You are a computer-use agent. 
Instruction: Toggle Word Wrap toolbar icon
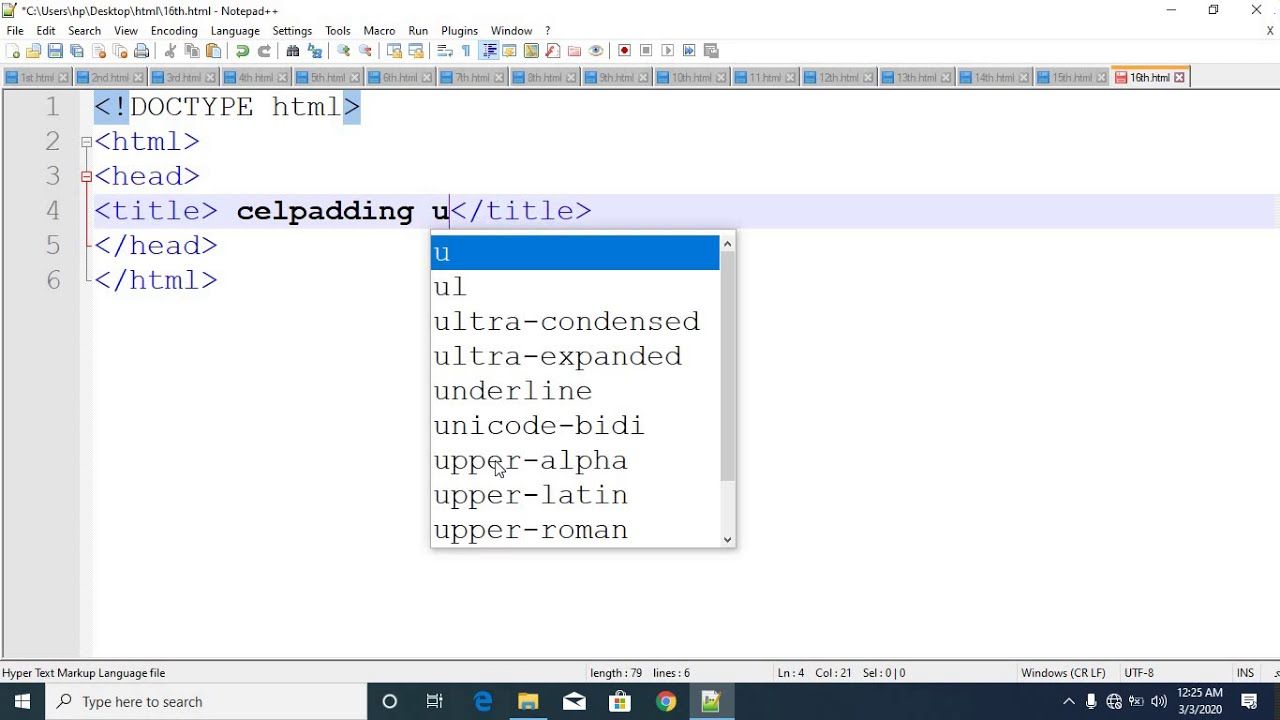click(444, 51)
